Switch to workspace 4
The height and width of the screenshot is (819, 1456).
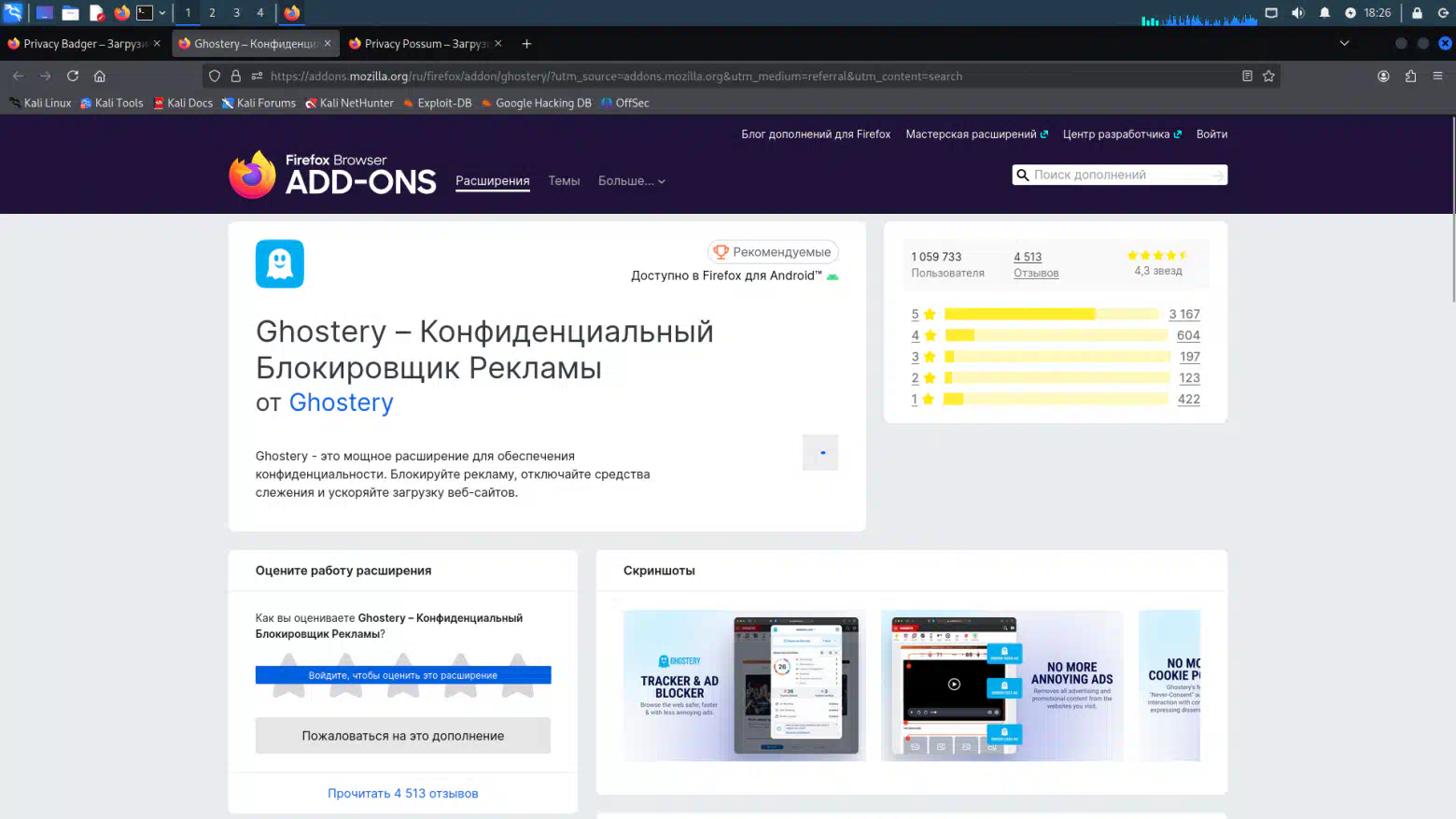[x=260, y=13]
